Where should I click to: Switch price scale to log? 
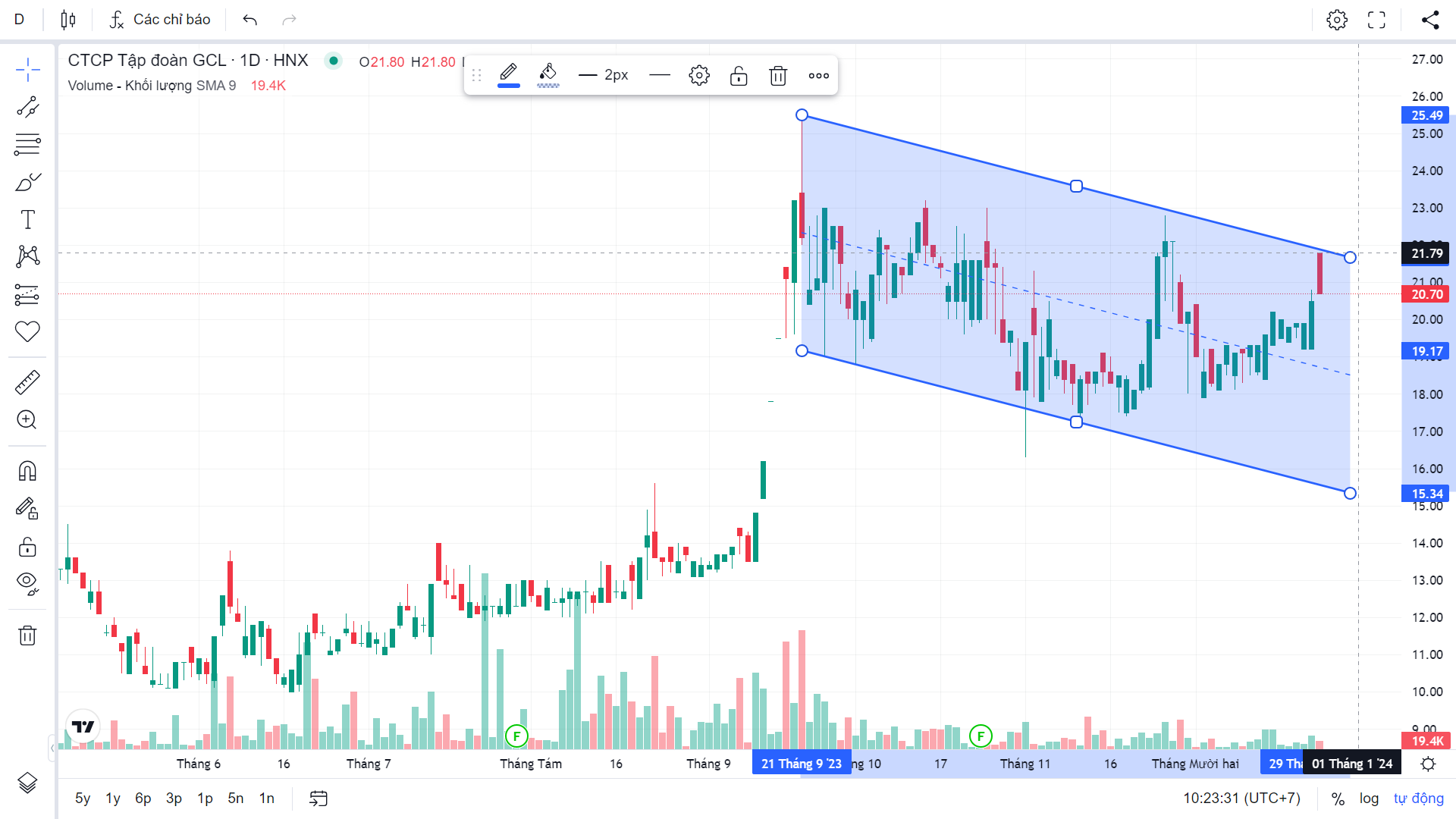1369,799
